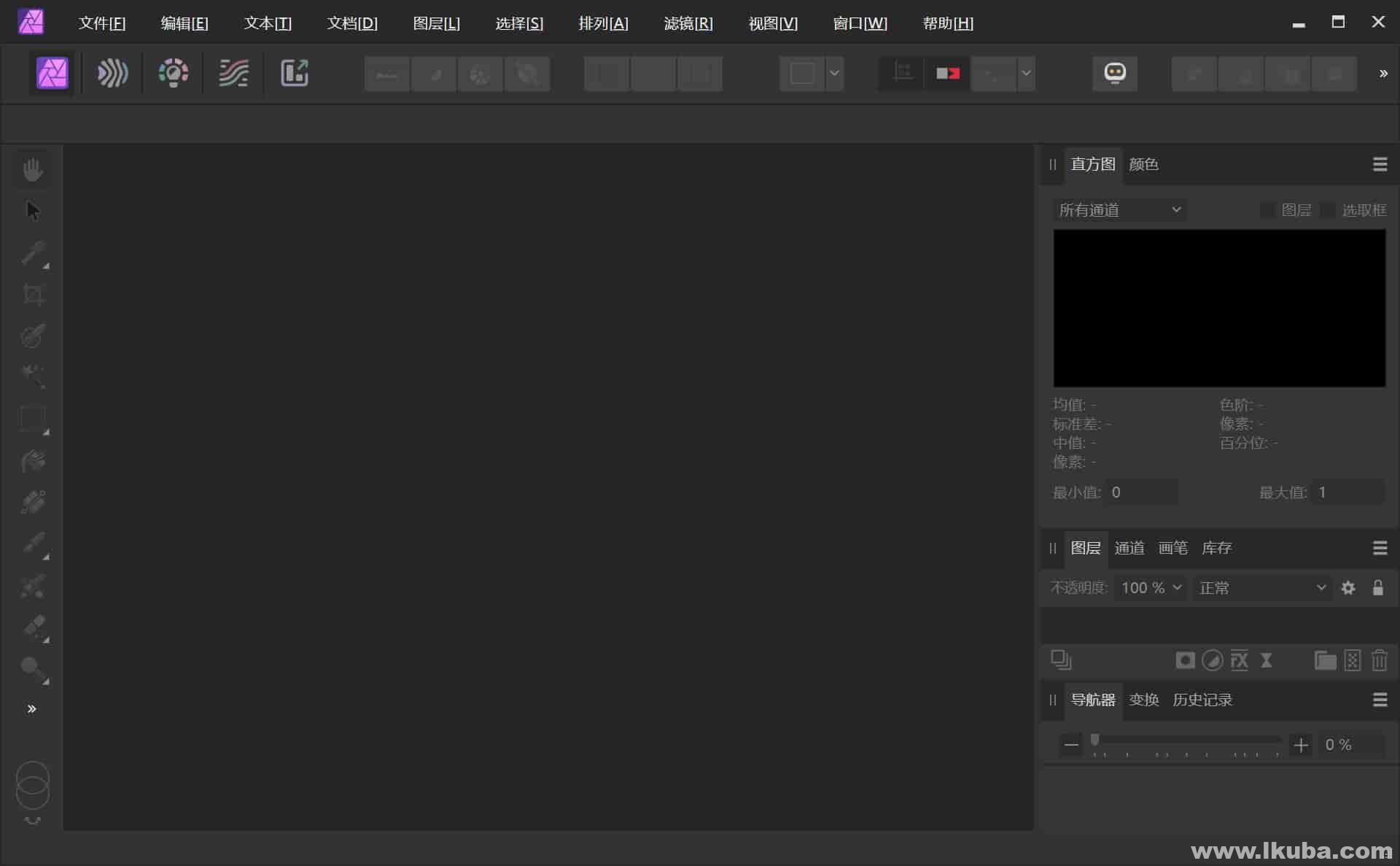Toggle the quick mask red button
The image size is (1400, 866).
(947, 73)
